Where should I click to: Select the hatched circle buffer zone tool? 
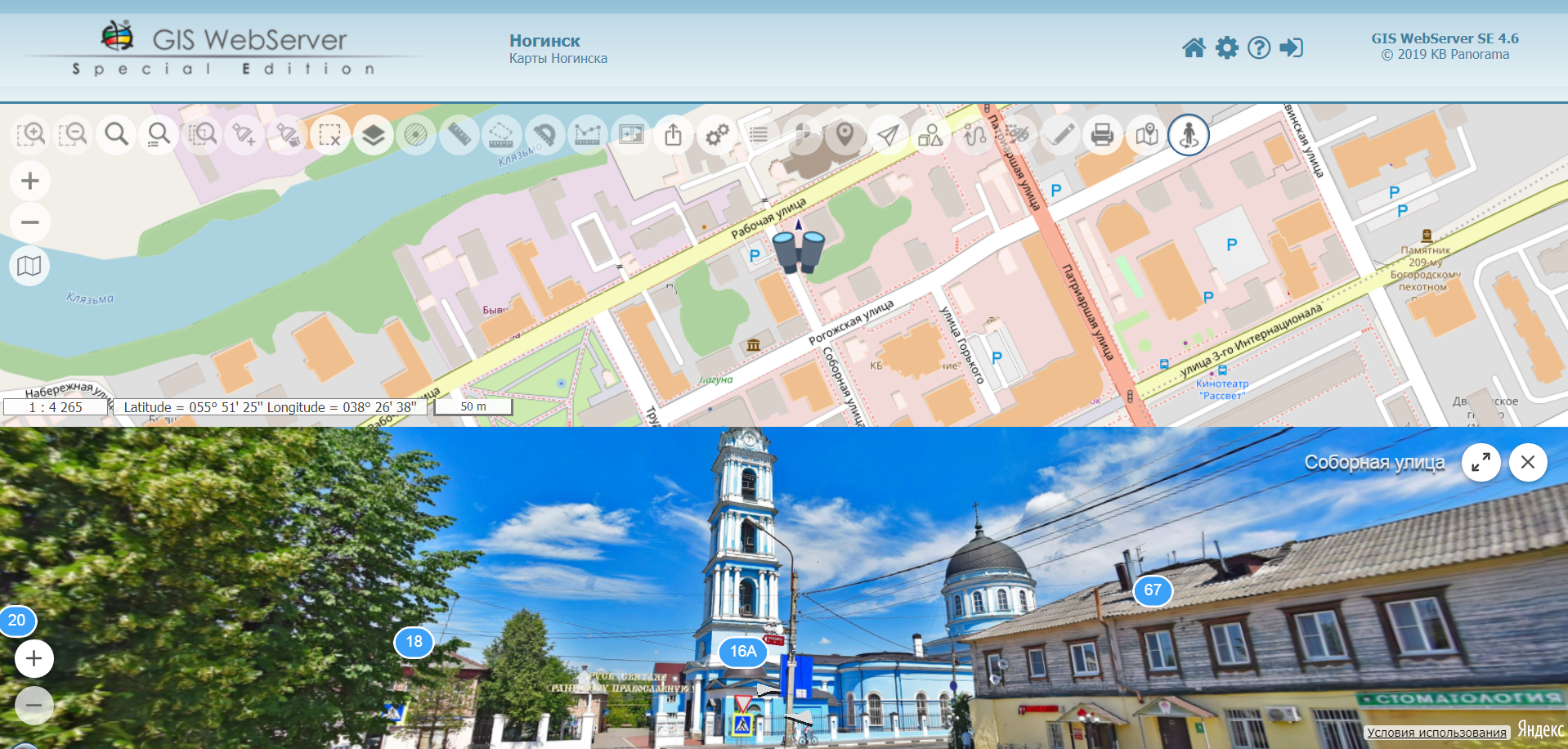[415, 134]
